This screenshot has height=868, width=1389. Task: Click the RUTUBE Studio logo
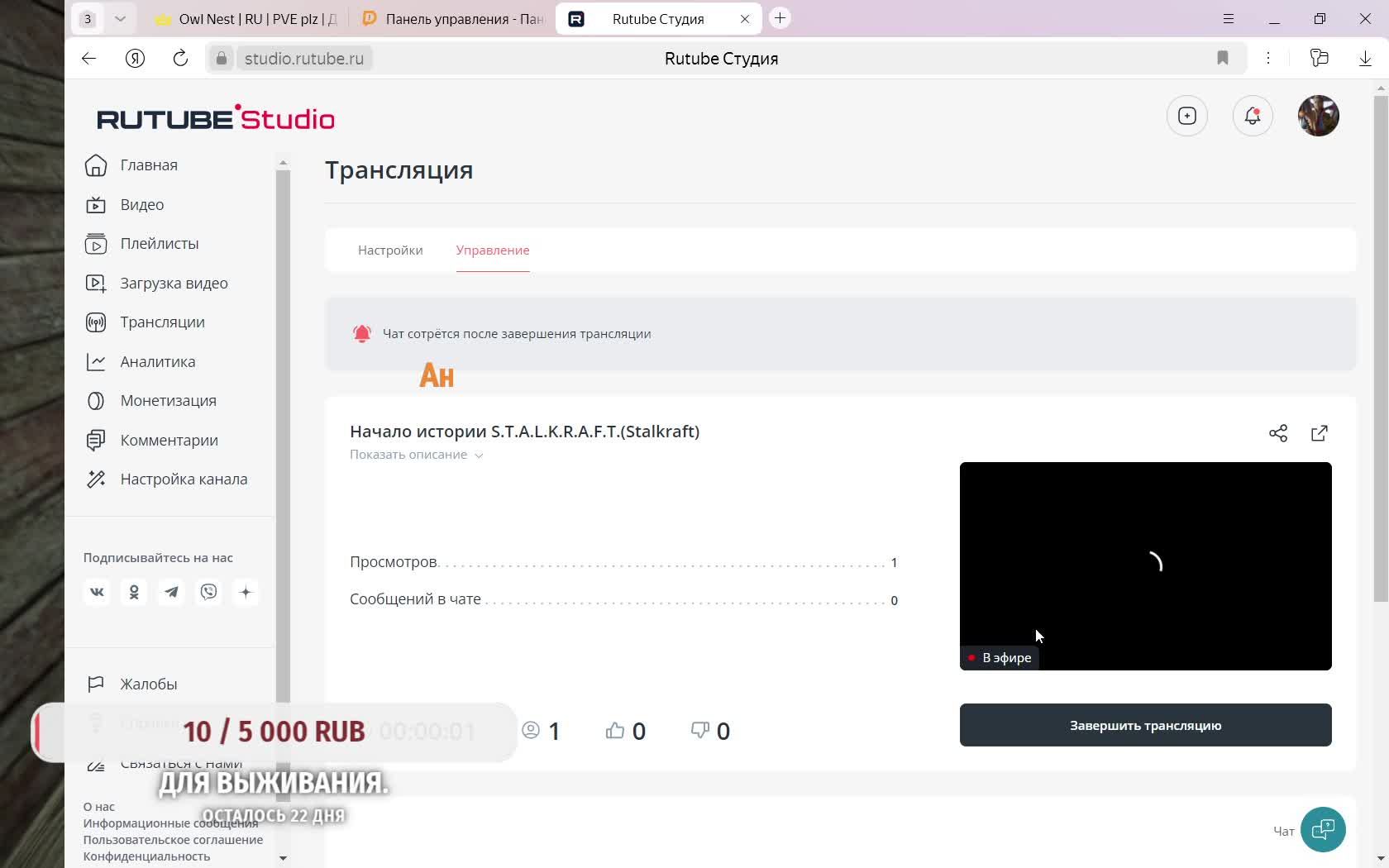(216, 117)
